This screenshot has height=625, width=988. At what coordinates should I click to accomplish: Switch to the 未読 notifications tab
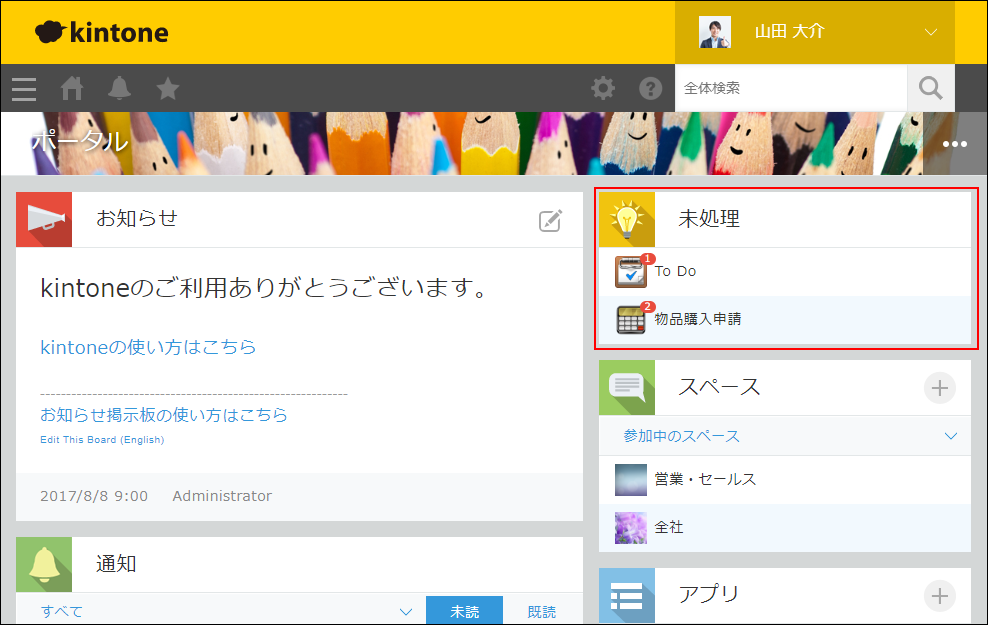pyautogui.click(x=463, y=611)
